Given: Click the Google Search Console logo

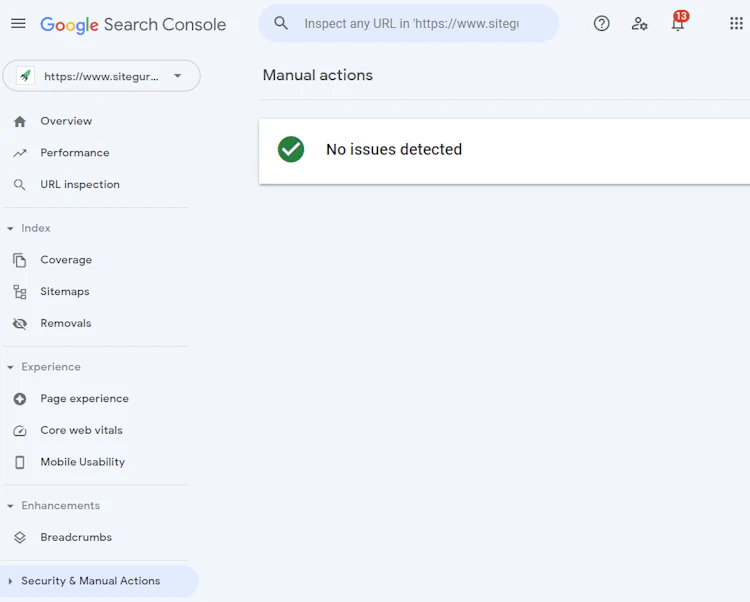Looking at the screenshot, I should click(133, 25).
